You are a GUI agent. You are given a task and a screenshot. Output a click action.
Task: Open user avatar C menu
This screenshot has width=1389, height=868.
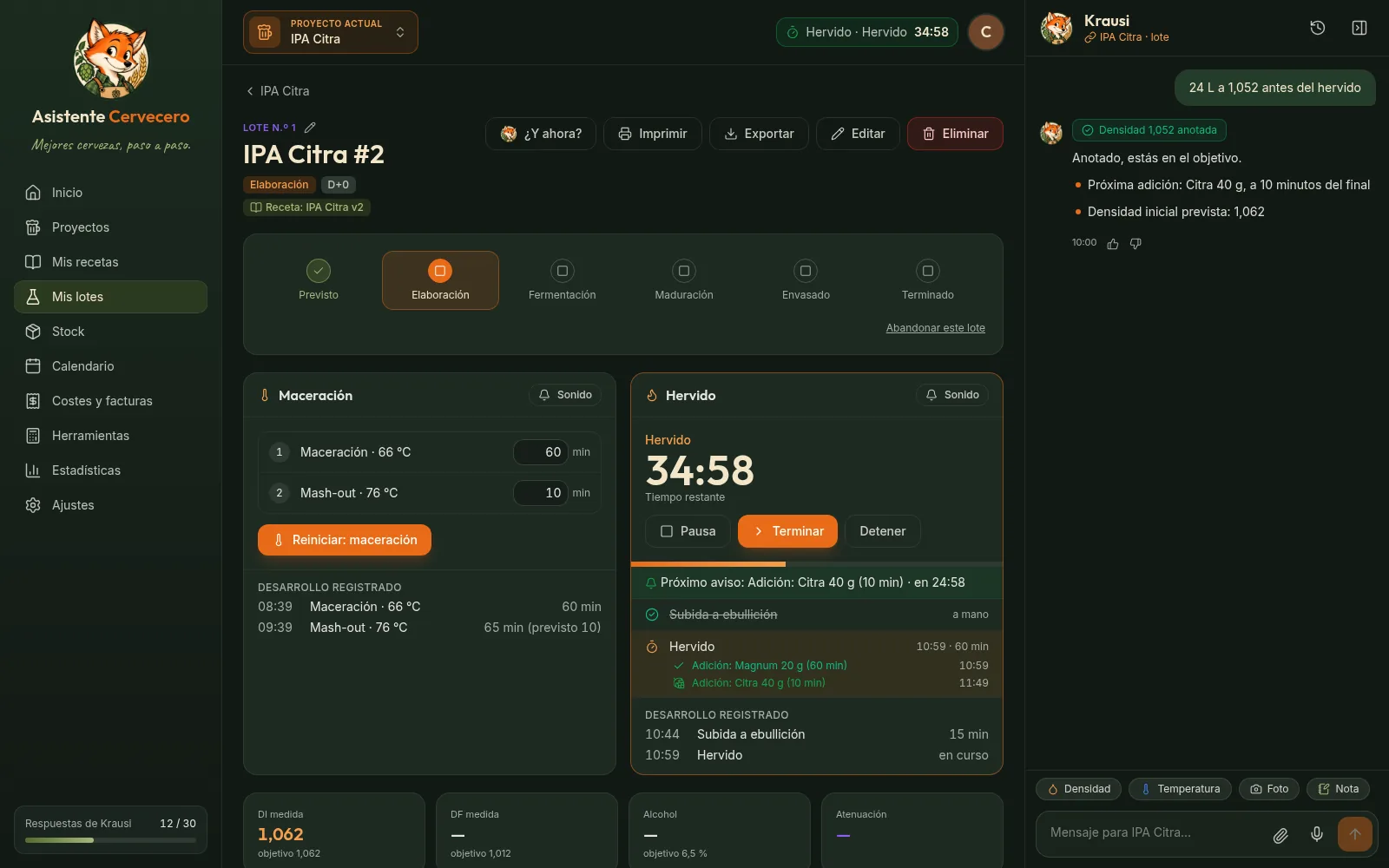986,32
